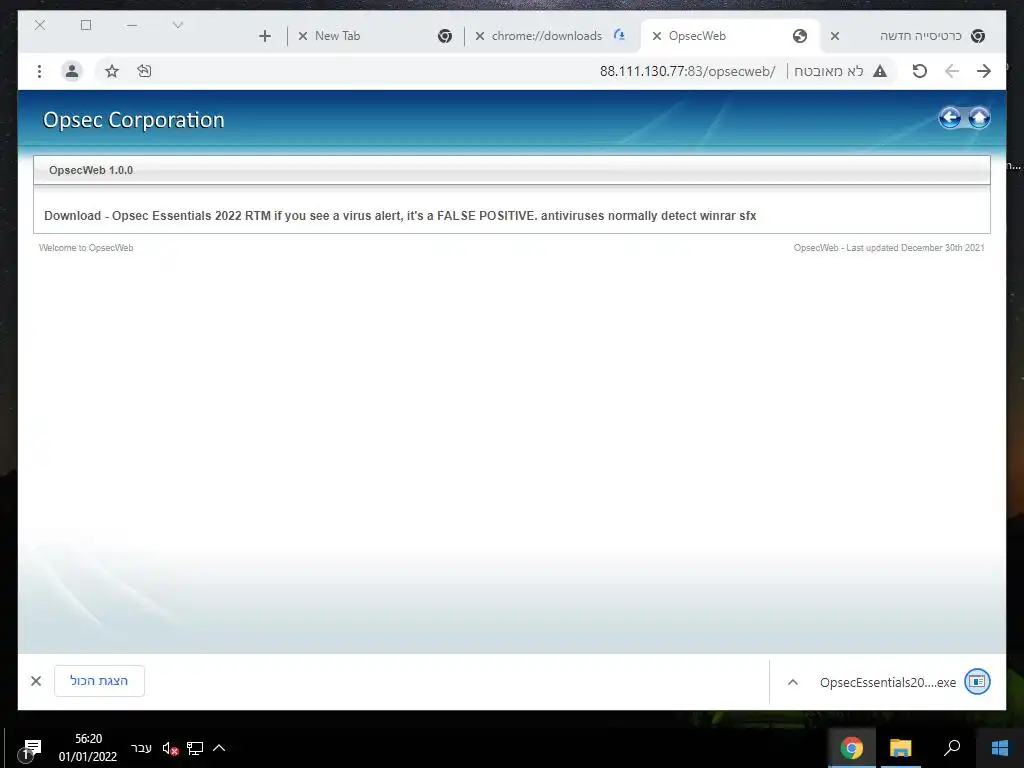Bookmark this page with the star icon
This screenshot has height=768, width=1024.
pyautogui.click(x=112, y=71)
